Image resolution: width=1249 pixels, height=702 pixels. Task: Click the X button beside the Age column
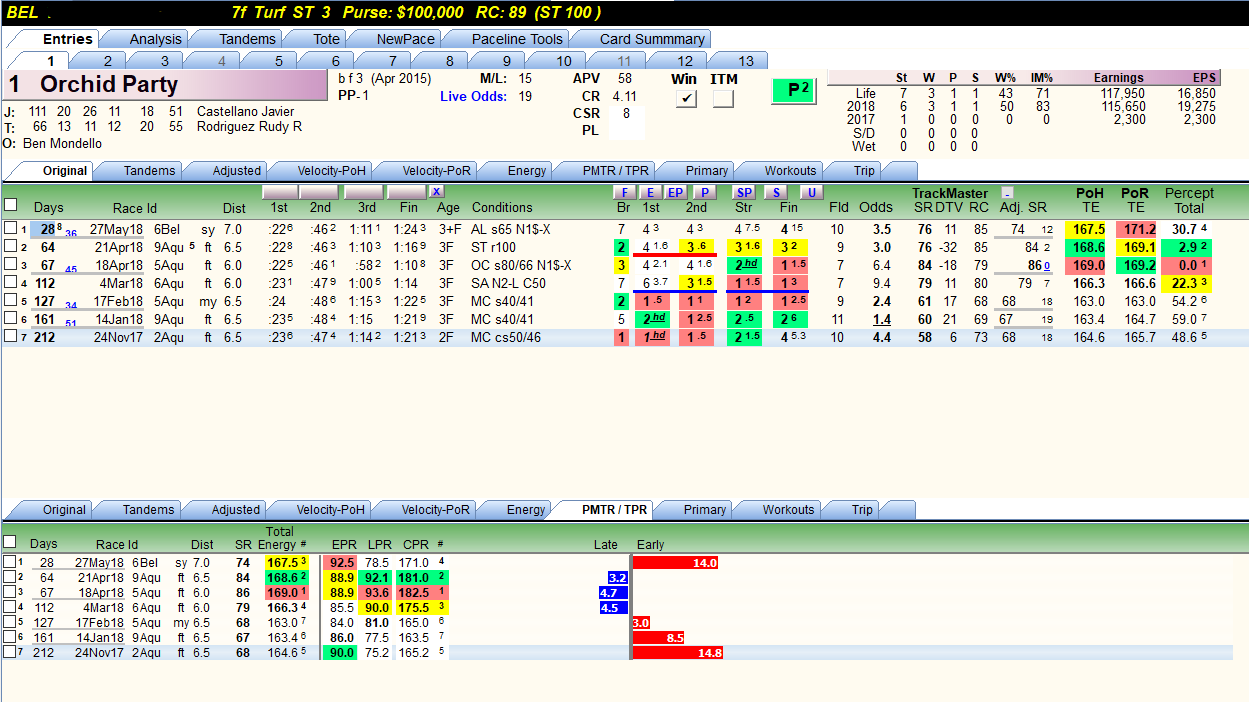(436, 192)
